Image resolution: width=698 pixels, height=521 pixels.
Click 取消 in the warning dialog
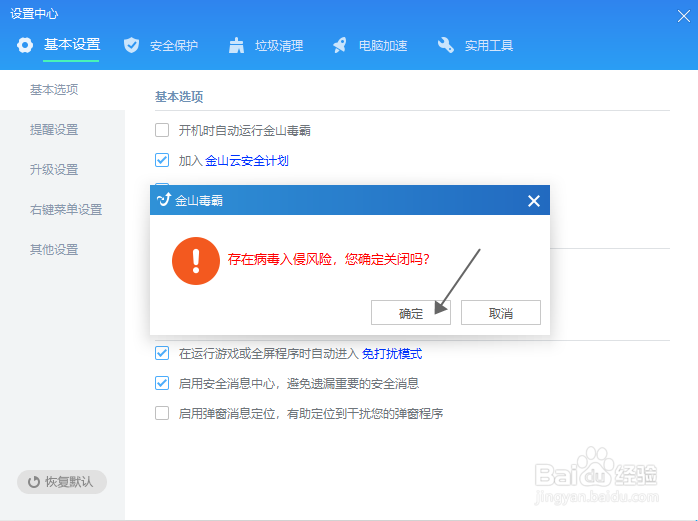(501, 313)
